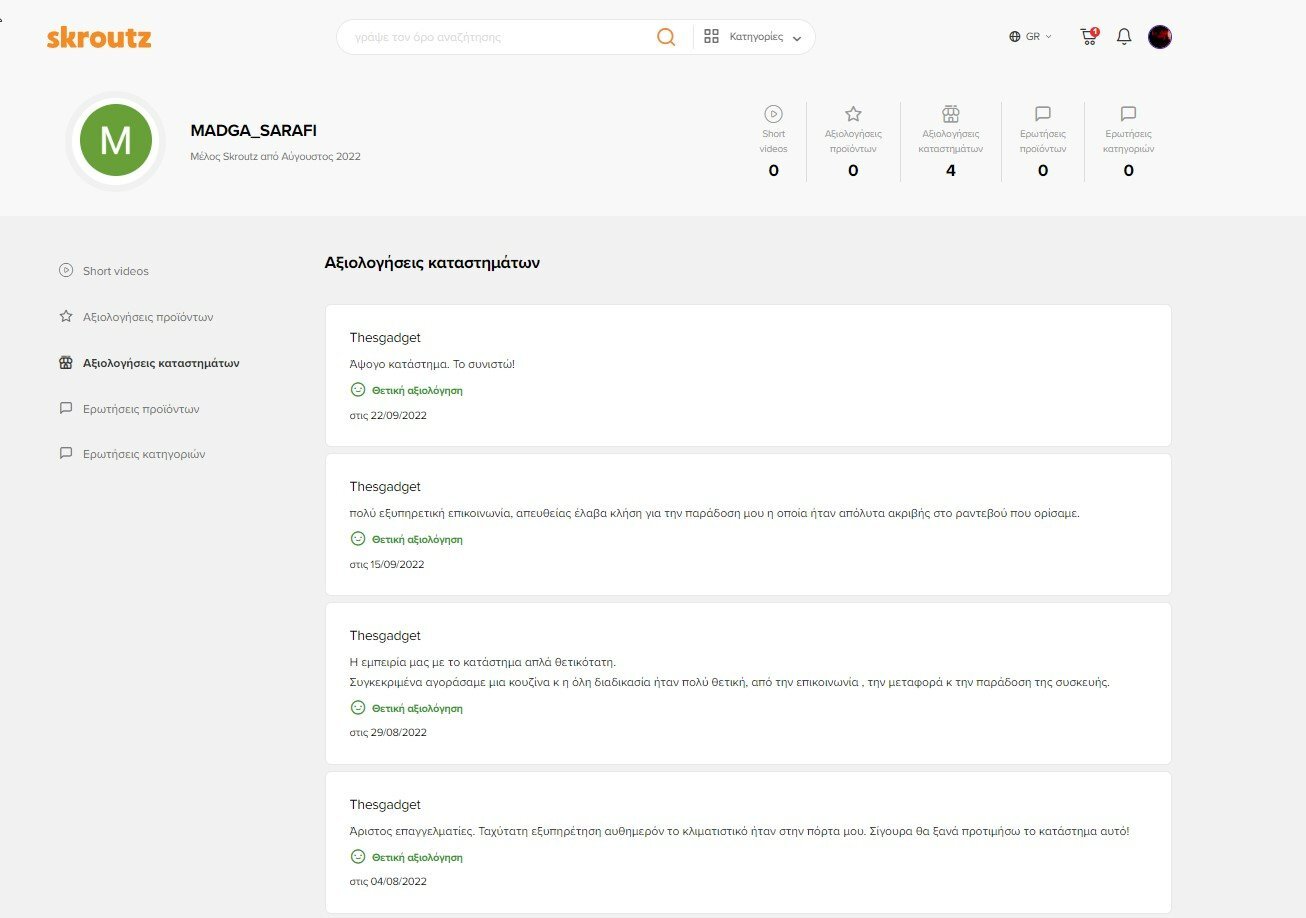Click the store reviews shop icon in header stats

click(951, 114)
